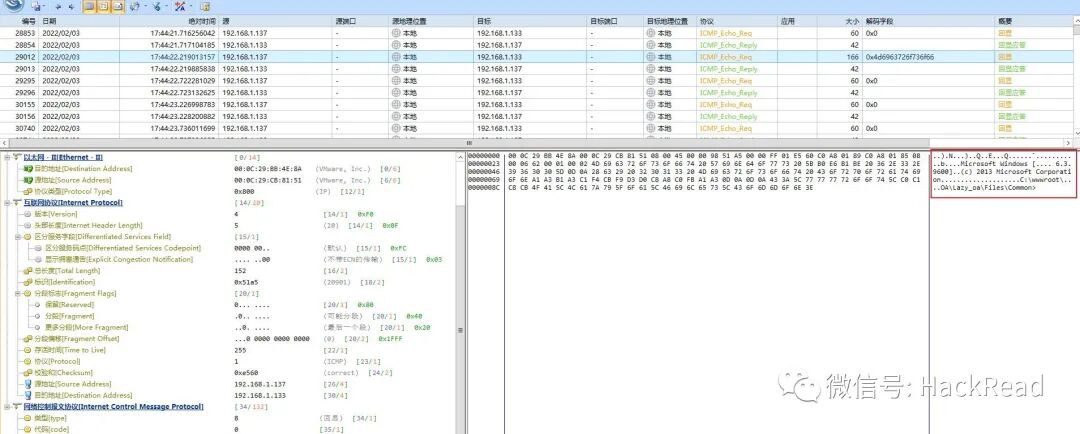The width and height of the screenshot is (1080, 434).
Task: Toggle the third highlighted pane view button
Action: [x=117, y=7]
